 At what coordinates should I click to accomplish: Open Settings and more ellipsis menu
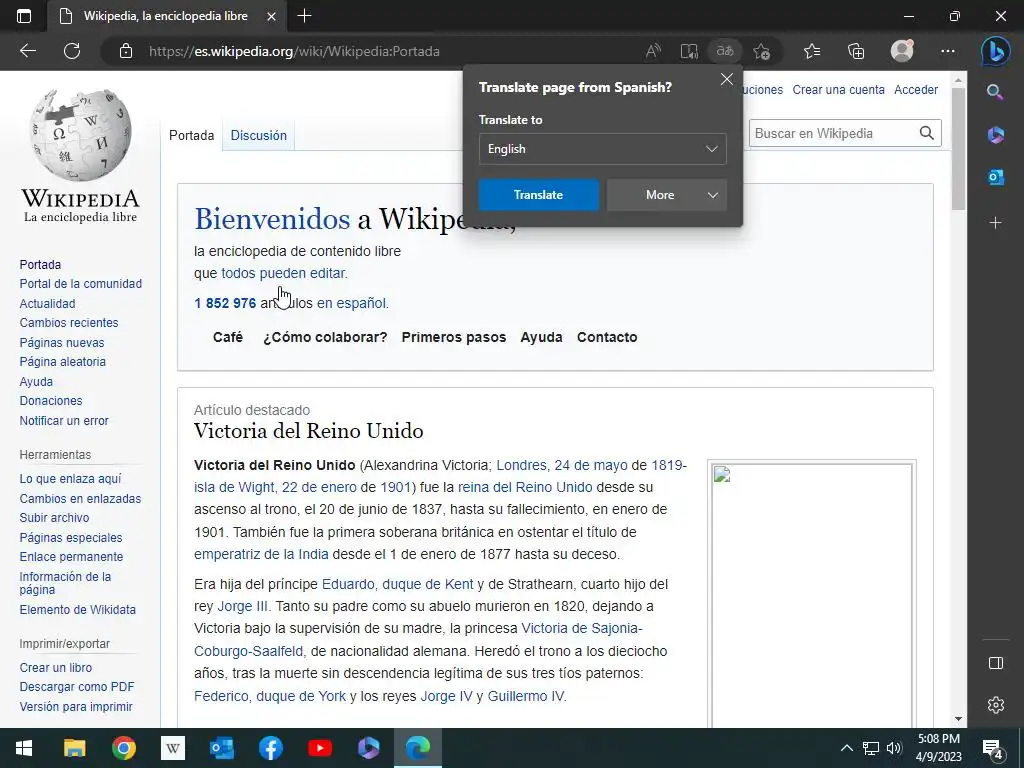coord(948,51)
